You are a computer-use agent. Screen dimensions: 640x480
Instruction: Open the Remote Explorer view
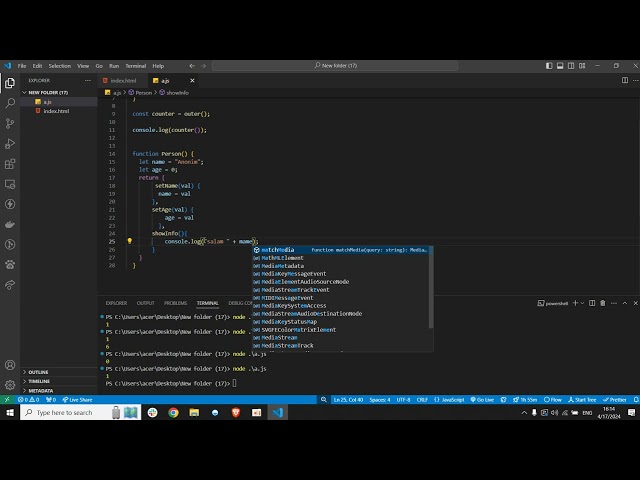(x=10, y=184)
